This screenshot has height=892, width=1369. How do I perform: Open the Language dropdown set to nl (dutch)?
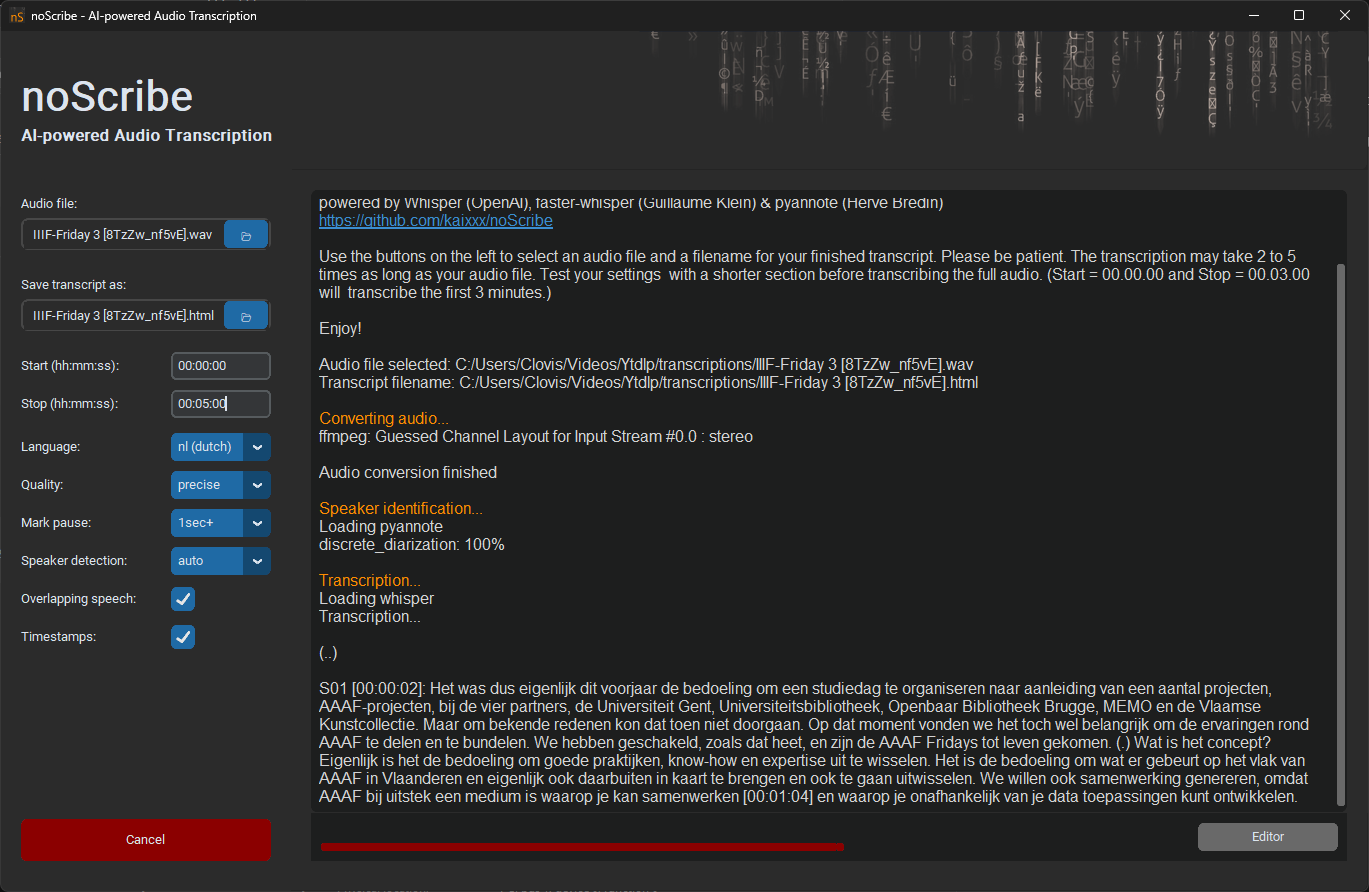tap(257, 447)
